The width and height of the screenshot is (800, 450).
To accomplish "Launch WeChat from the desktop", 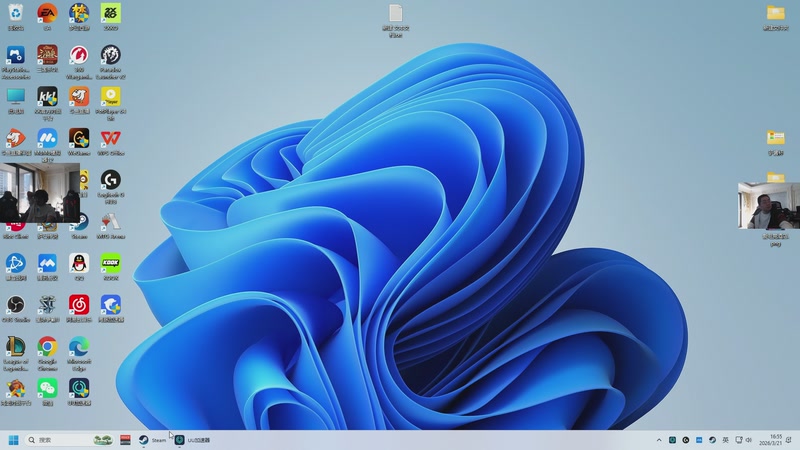I will click(x=47, y=392).
